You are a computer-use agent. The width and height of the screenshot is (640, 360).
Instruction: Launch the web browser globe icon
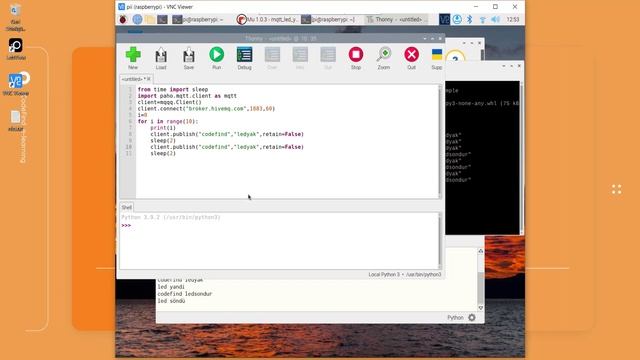pos(137,19)
